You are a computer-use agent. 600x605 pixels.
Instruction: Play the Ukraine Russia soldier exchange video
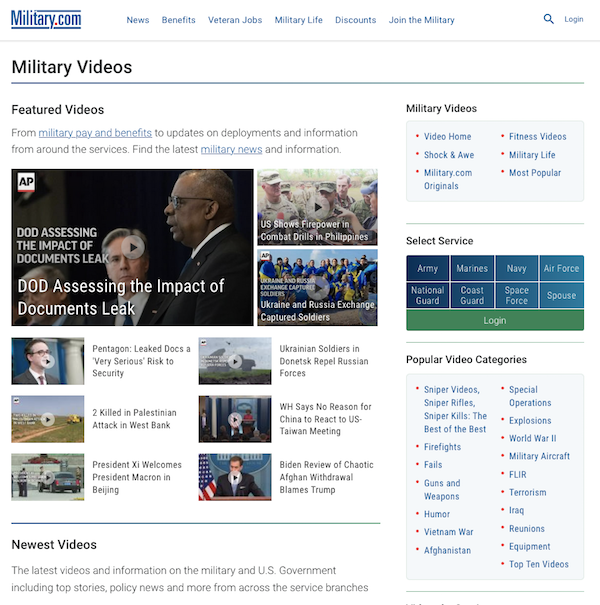tap(317, 287)
